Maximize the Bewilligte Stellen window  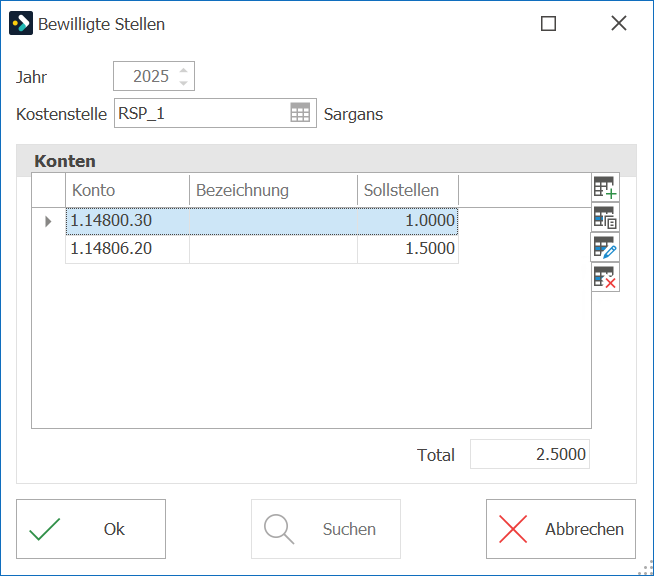(548, 23)
